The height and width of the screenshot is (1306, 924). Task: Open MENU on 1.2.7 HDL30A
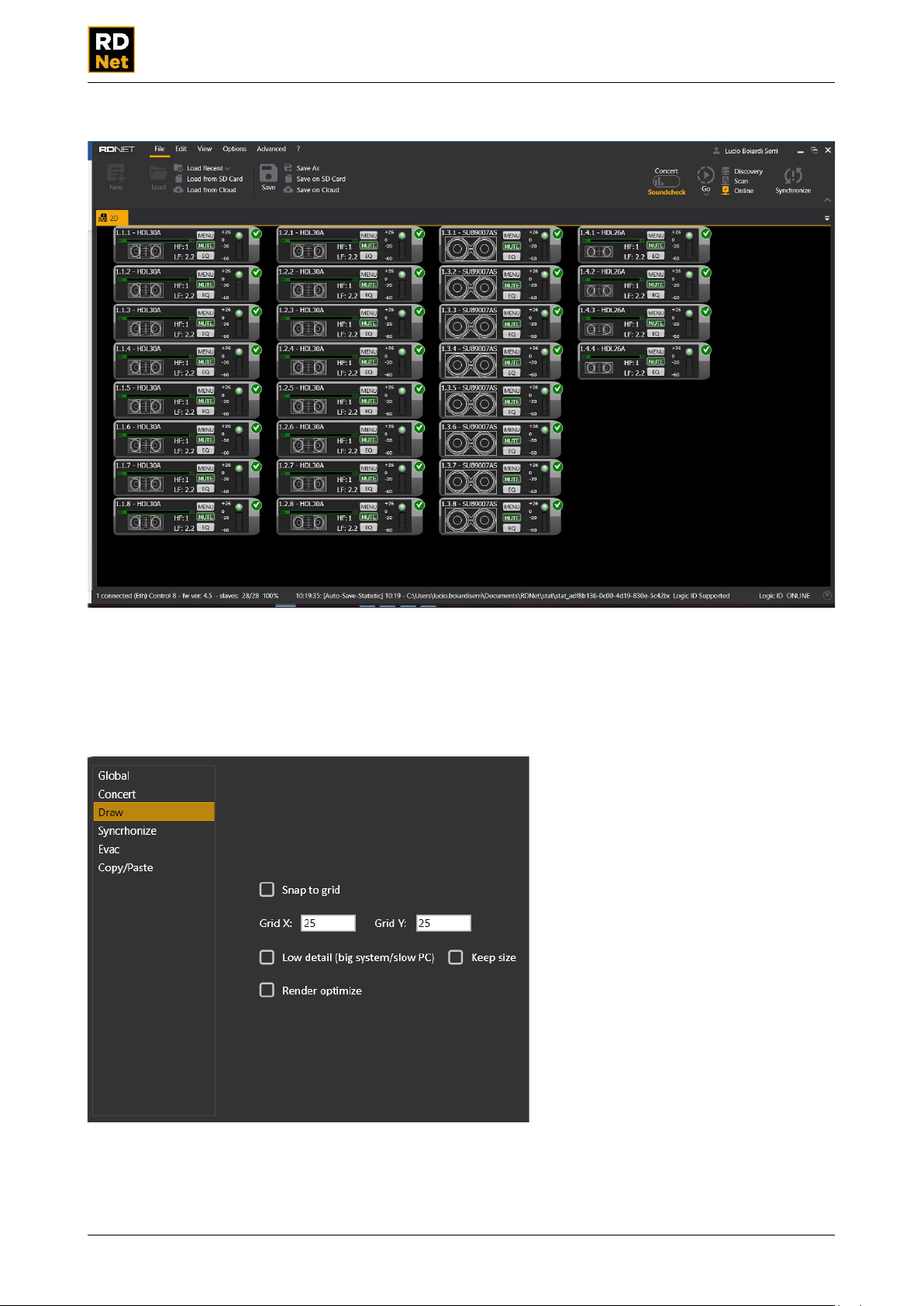click(x=369, y=468)
